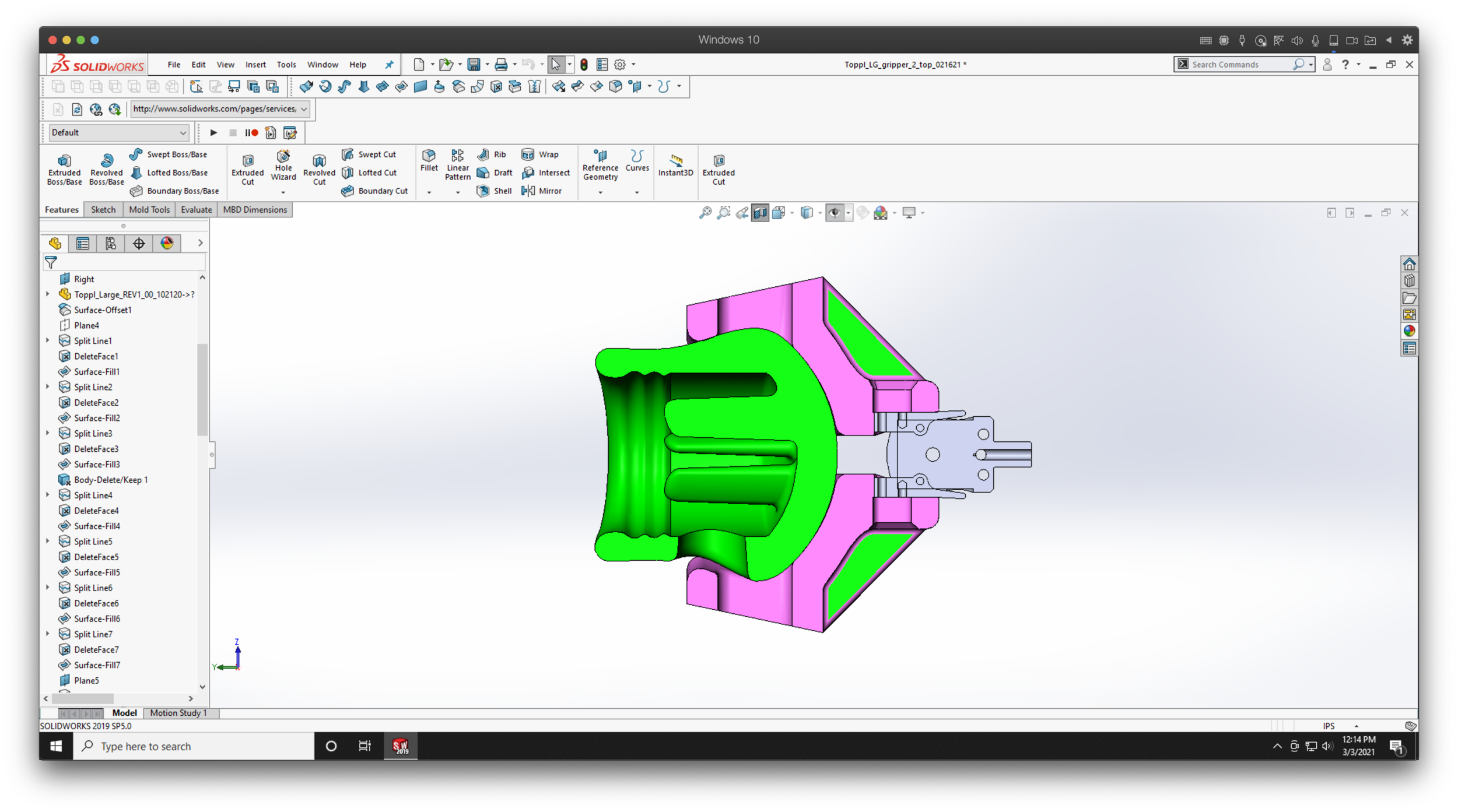Select the Extruded Boss/Base tool

pos(64,169)
